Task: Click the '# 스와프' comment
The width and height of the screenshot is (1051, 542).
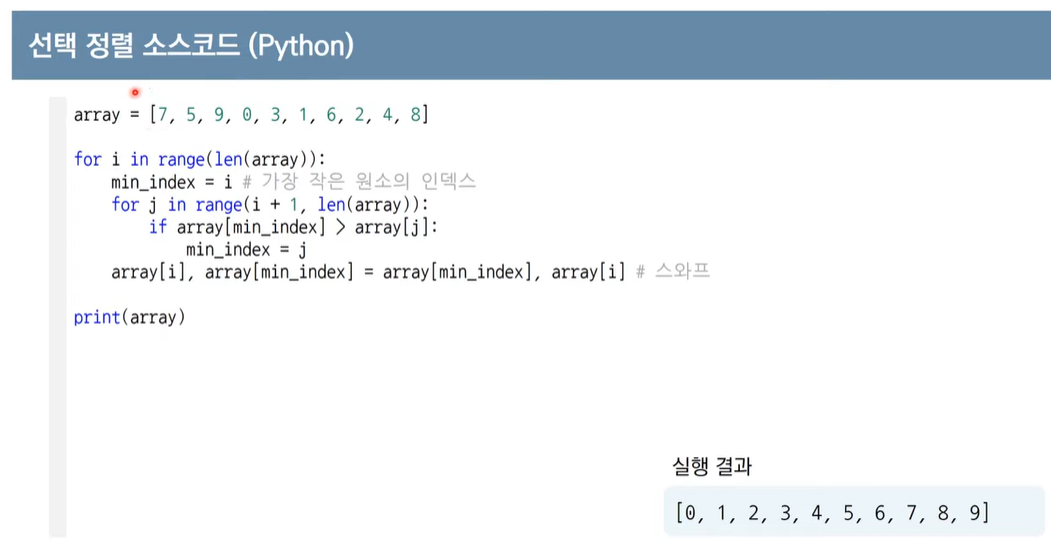Action: 672,272
